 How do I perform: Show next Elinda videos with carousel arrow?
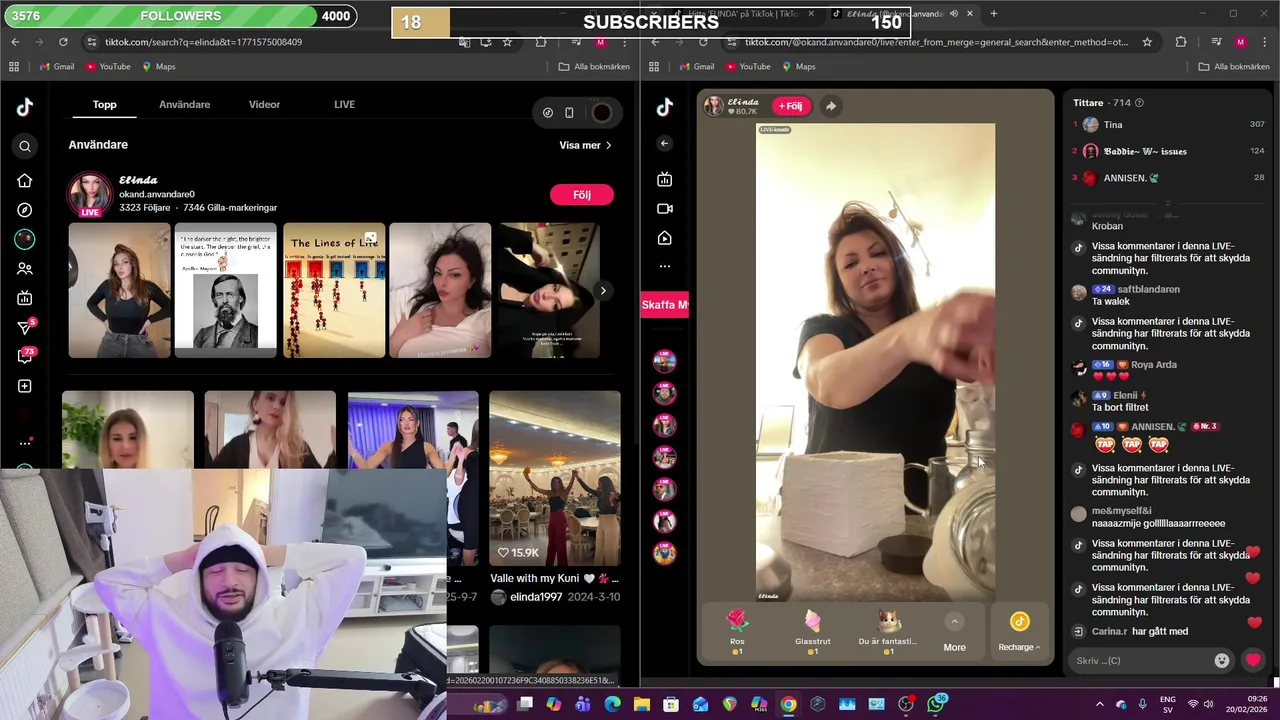[603, 291]
